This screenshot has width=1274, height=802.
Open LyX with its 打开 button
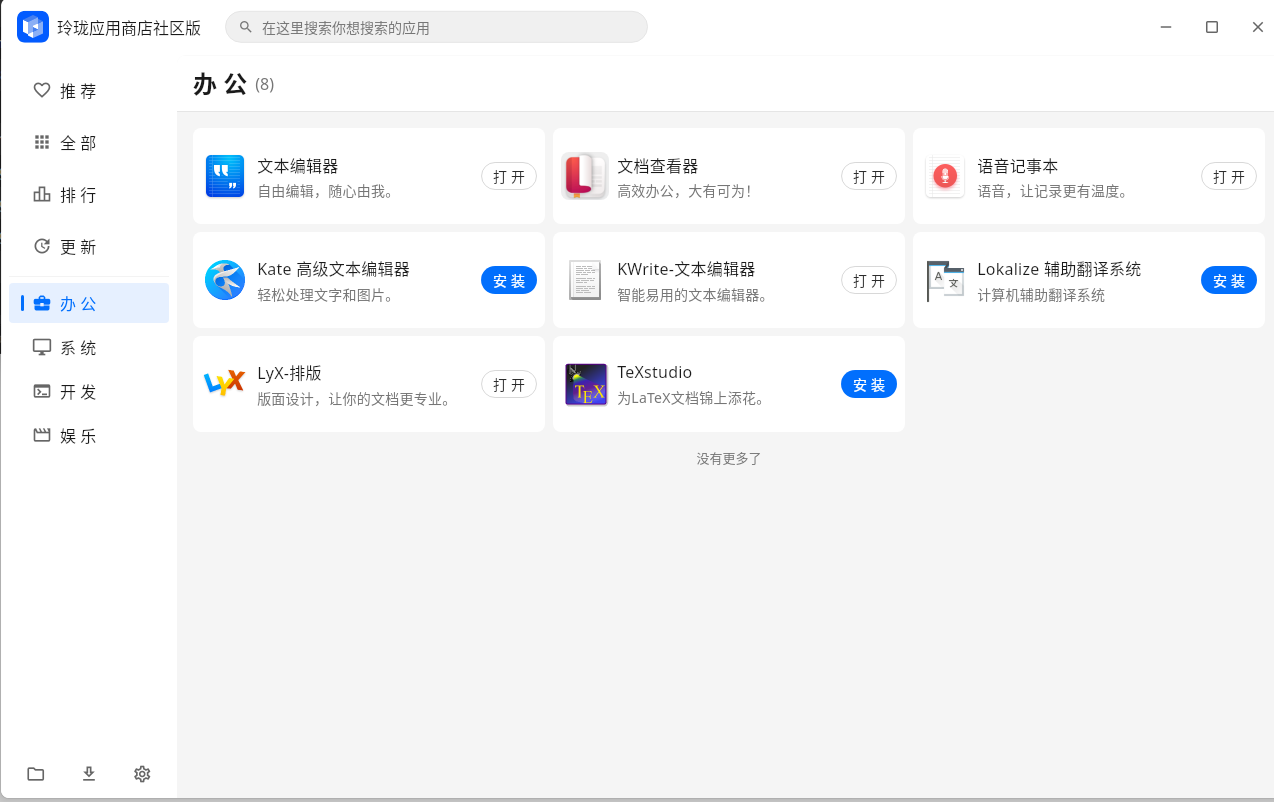[509, 384]
